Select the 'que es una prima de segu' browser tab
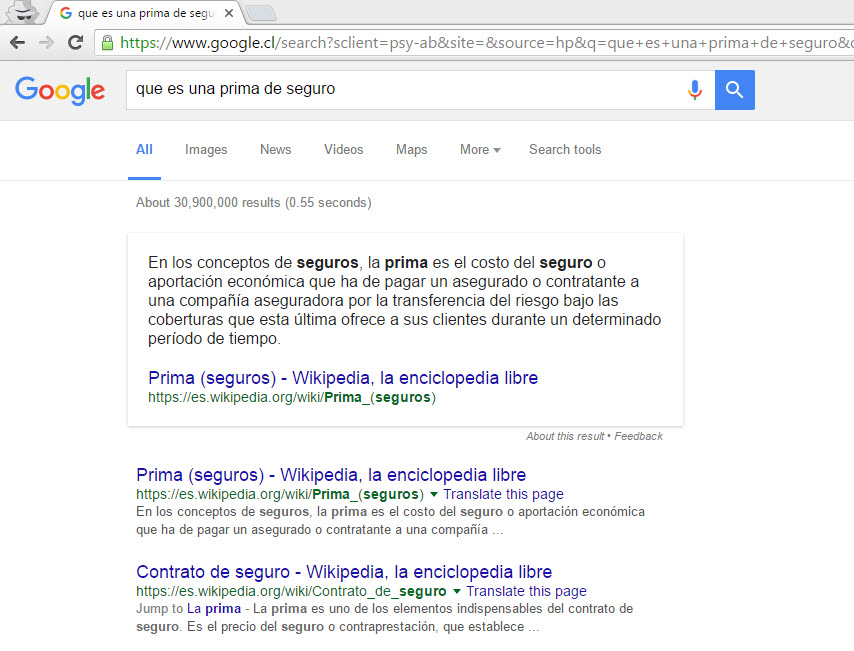This screenshot has height=651, width=854. 146,13
